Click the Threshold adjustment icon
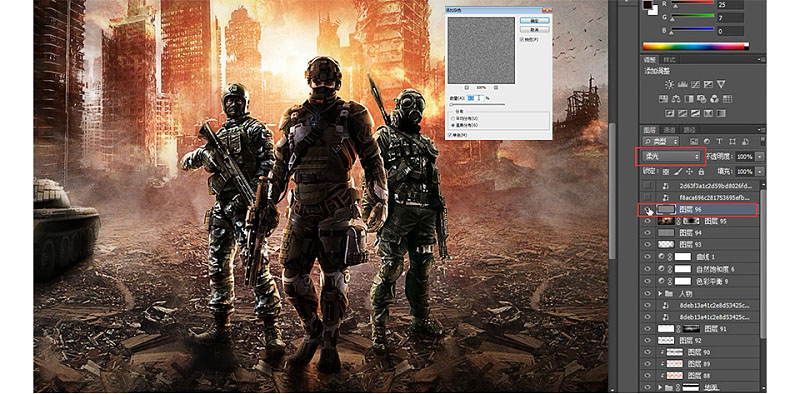Image resolution: width=800 pixels, height=394 pixels. 695,113
